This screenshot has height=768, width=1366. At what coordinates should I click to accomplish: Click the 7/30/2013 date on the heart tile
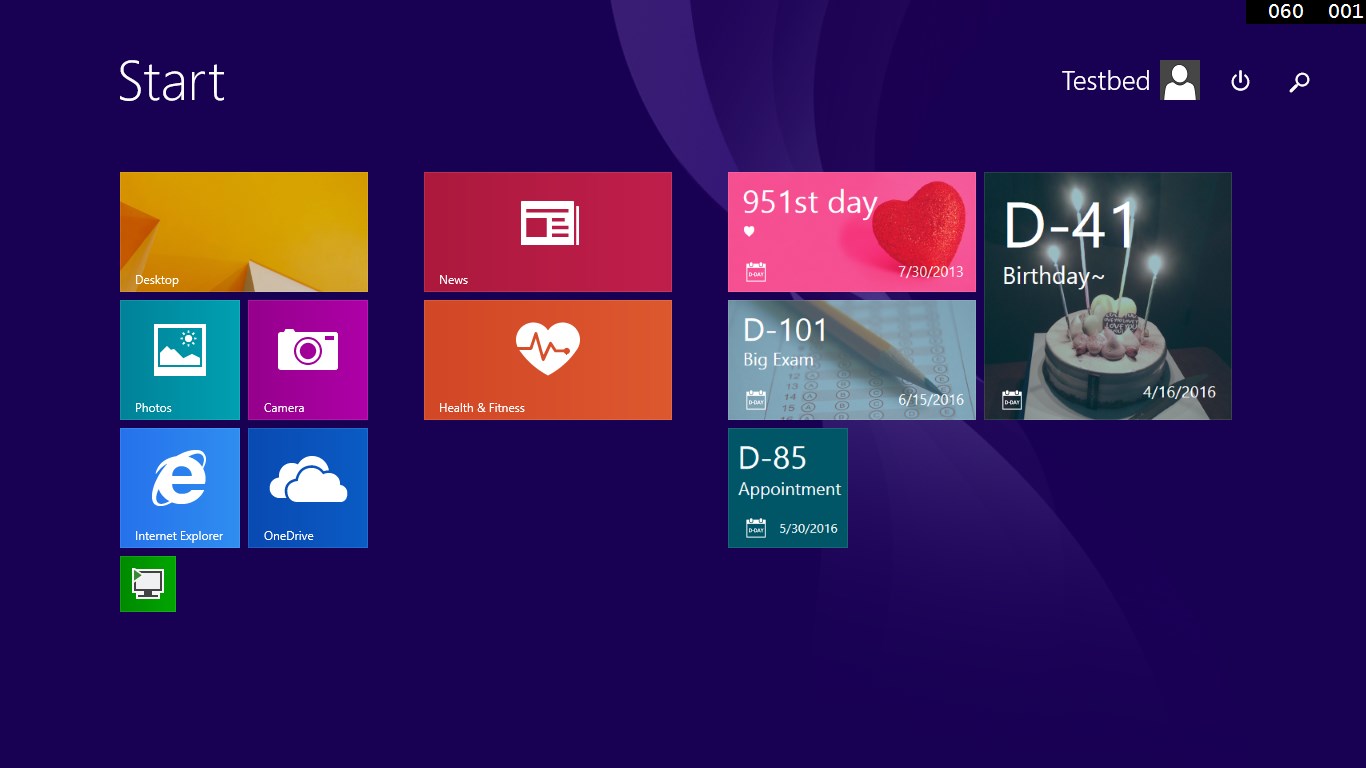pyautogui.click(x=932, y=271)
